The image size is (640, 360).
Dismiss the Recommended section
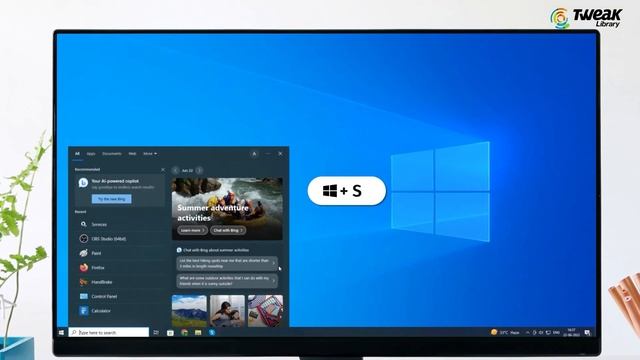pyautogui.click(x=163, y=169)
